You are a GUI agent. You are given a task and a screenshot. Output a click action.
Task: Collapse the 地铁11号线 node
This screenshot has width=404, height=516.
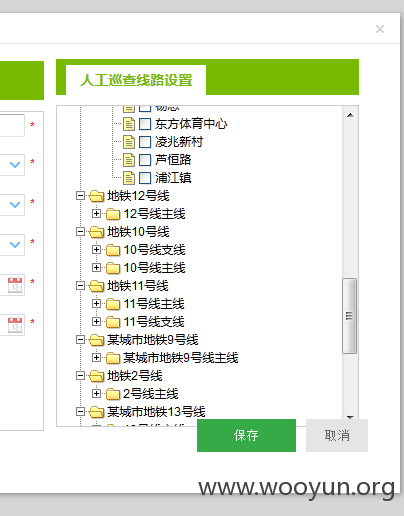click(80, 286)
